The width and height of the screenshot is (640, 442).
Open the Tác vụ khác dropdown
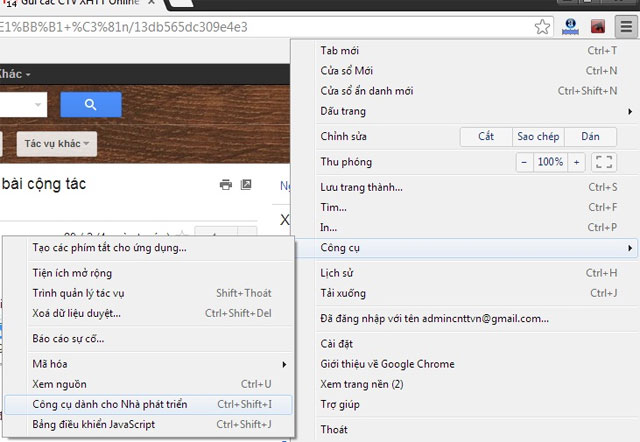57,144
